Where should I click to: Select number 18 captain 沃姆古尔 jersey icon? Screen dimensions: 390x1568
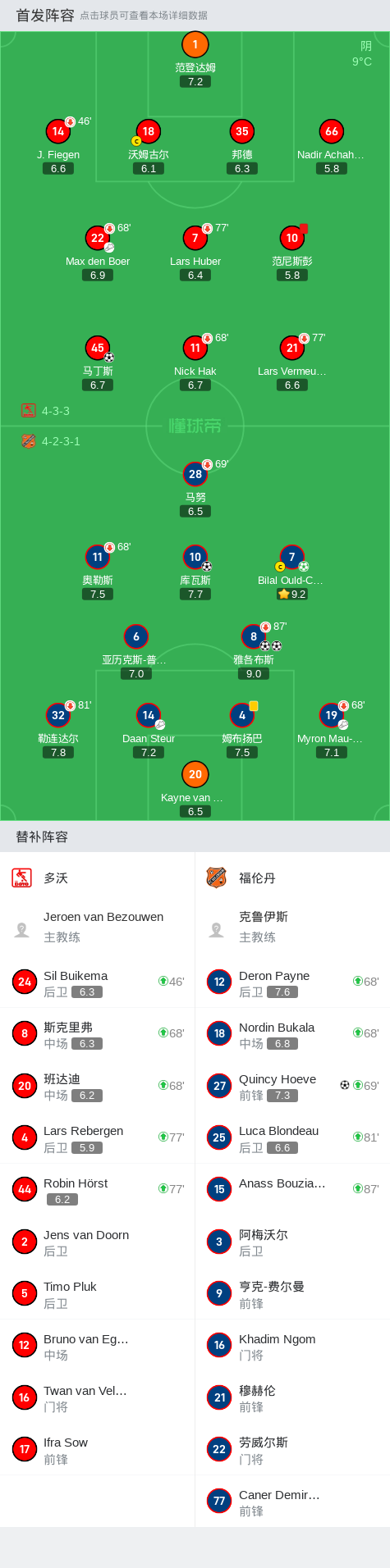[x=148, y=131]
